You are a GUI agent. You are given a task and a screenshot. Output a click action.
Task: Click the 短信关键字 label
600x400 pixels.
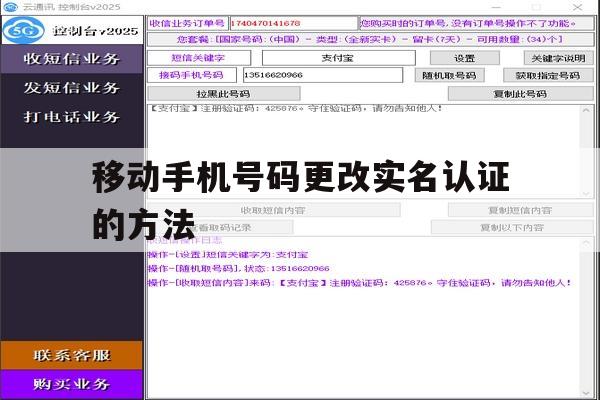tap(198, 58)
